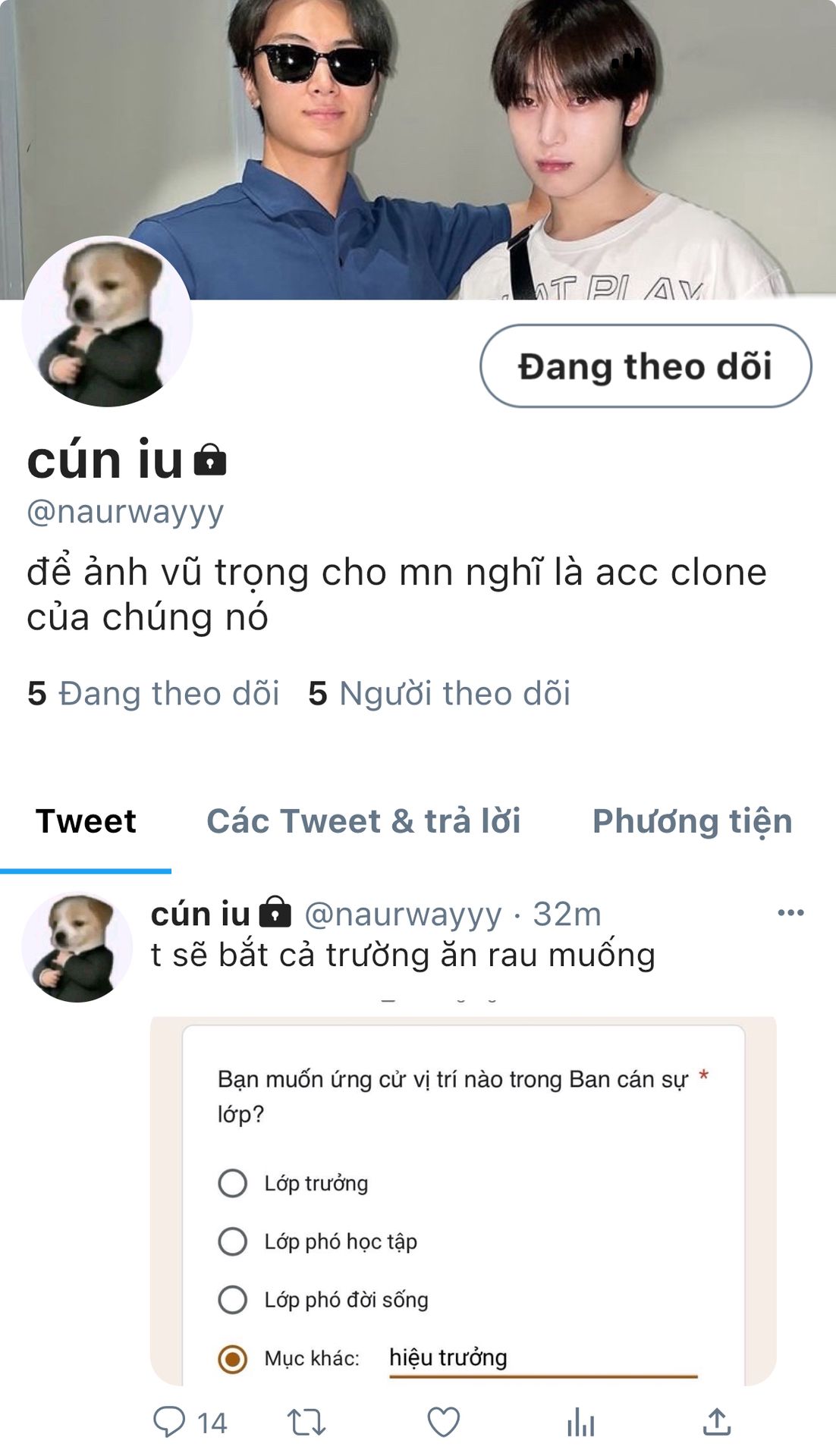This screenshot has height=1456, width=836.
Task: Open the three-dot more options menu
Action: pyautogui.click(x=790, y=912)
